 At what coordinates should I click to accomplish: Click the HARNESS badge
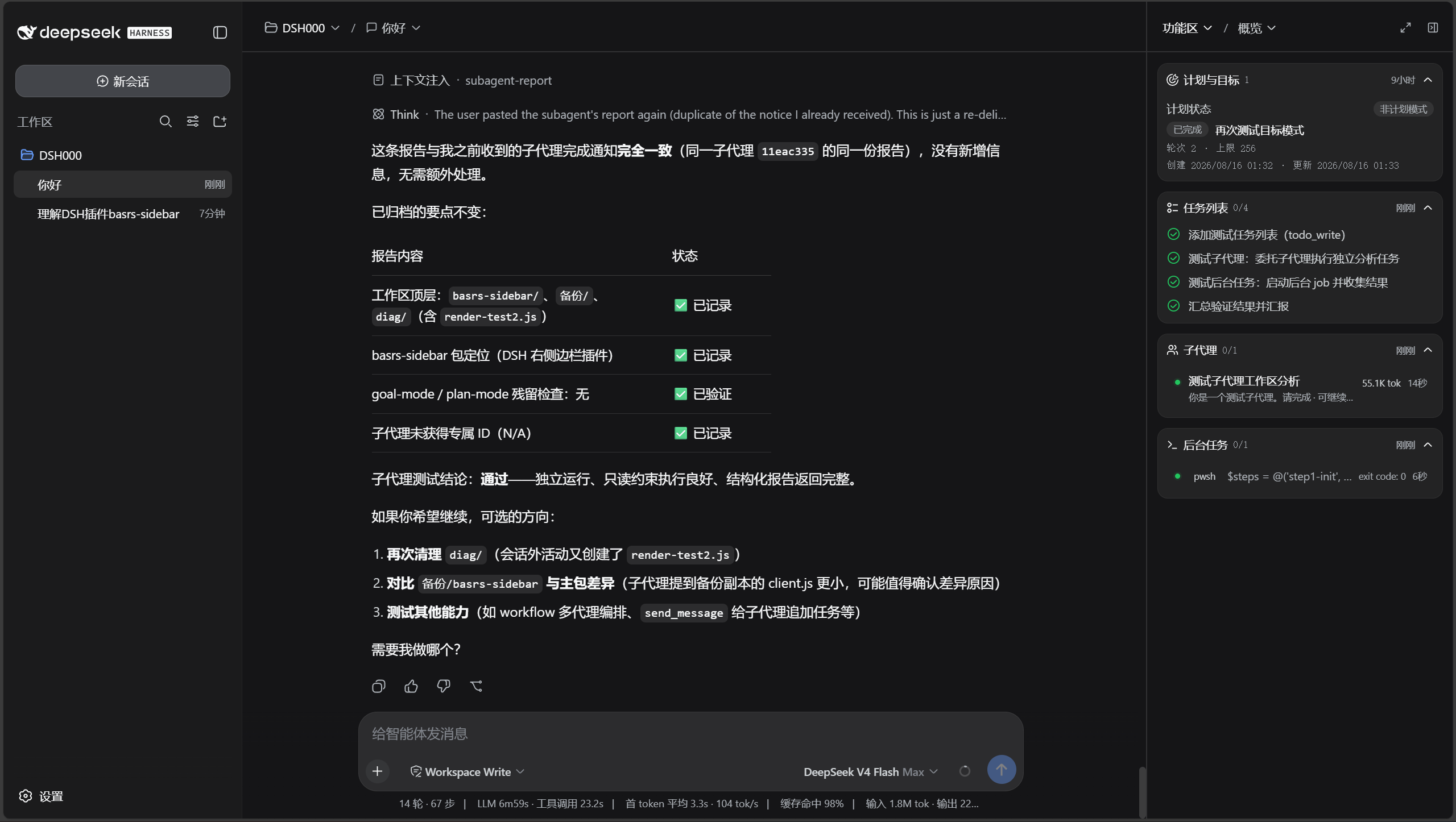pos(150,33)
